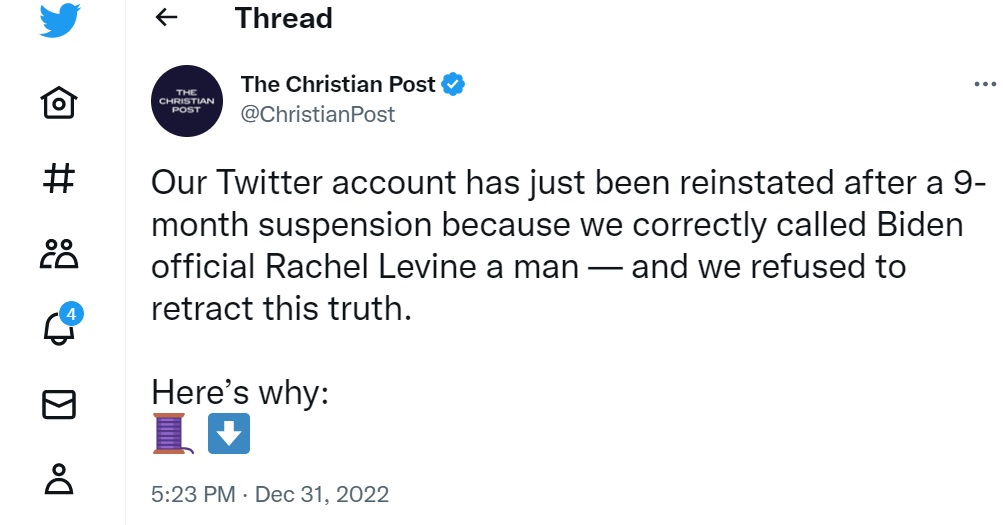Open the @ChristianPost handle link
Viewport: 1003px width, 525px height.
click(x=318, y=114)
